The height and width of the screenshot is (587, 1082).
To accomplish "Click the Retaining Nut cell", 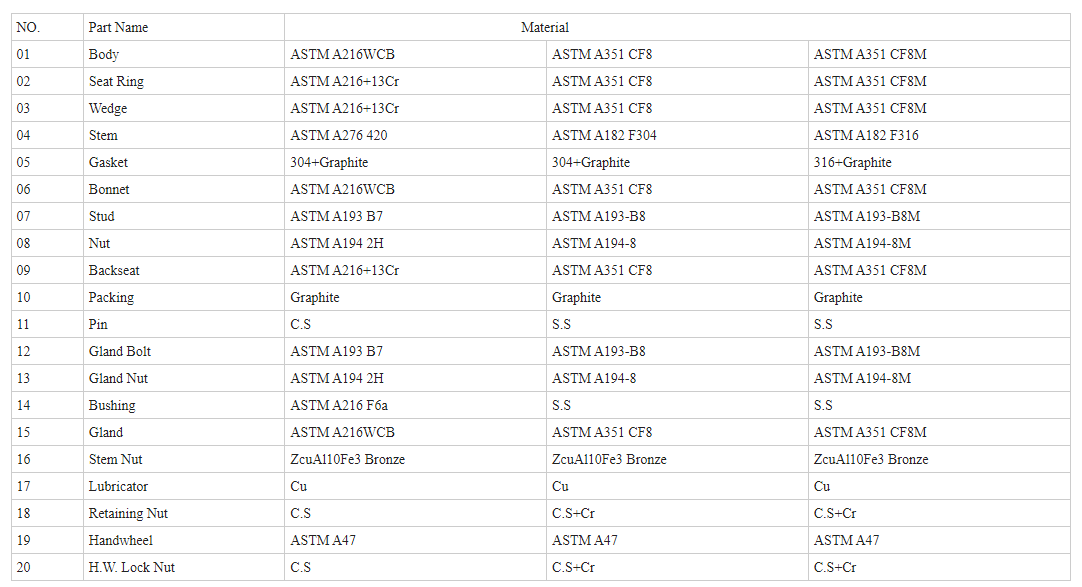I will click(x=184, y=513).
